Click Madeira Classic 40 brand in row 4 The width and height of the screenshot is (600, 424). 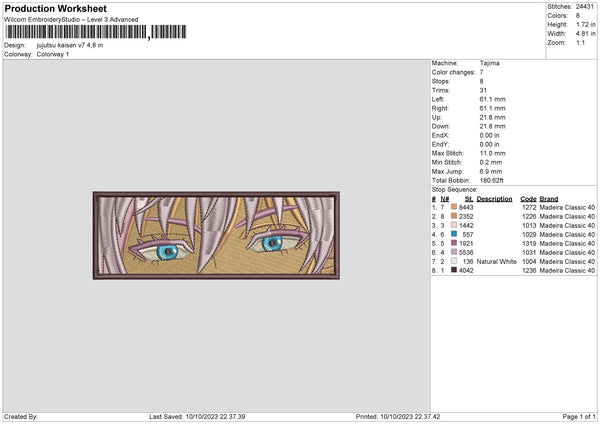click(x=567, y=235)
